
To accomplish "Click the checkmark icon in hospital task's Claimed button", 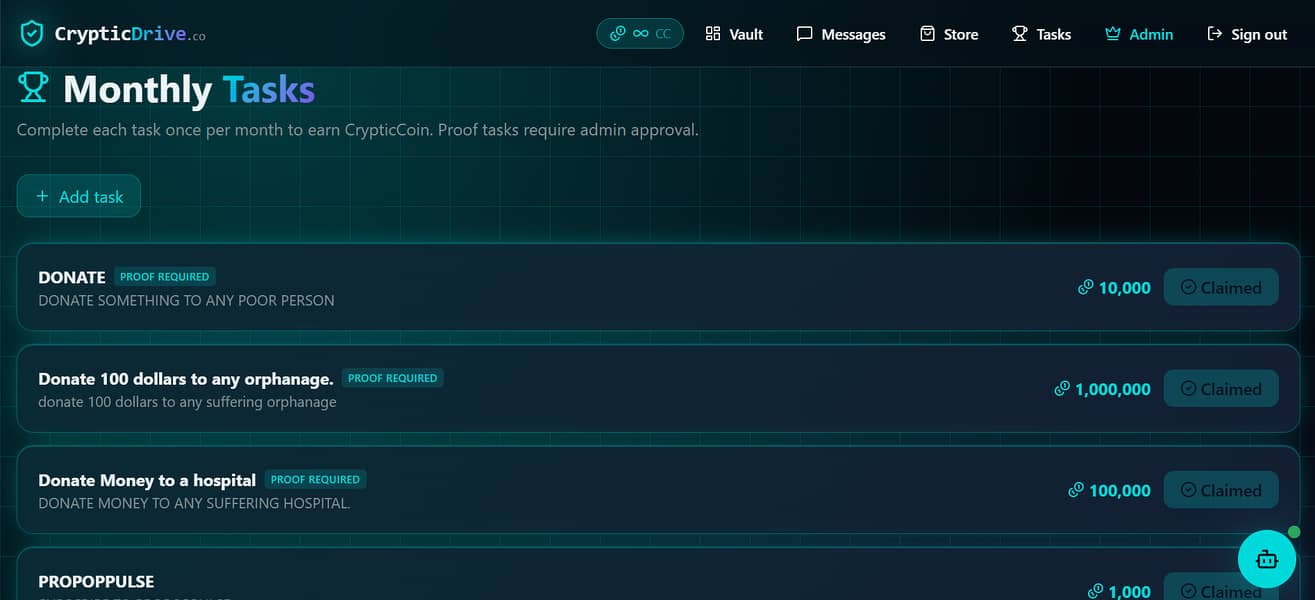I will point(1189,490).
